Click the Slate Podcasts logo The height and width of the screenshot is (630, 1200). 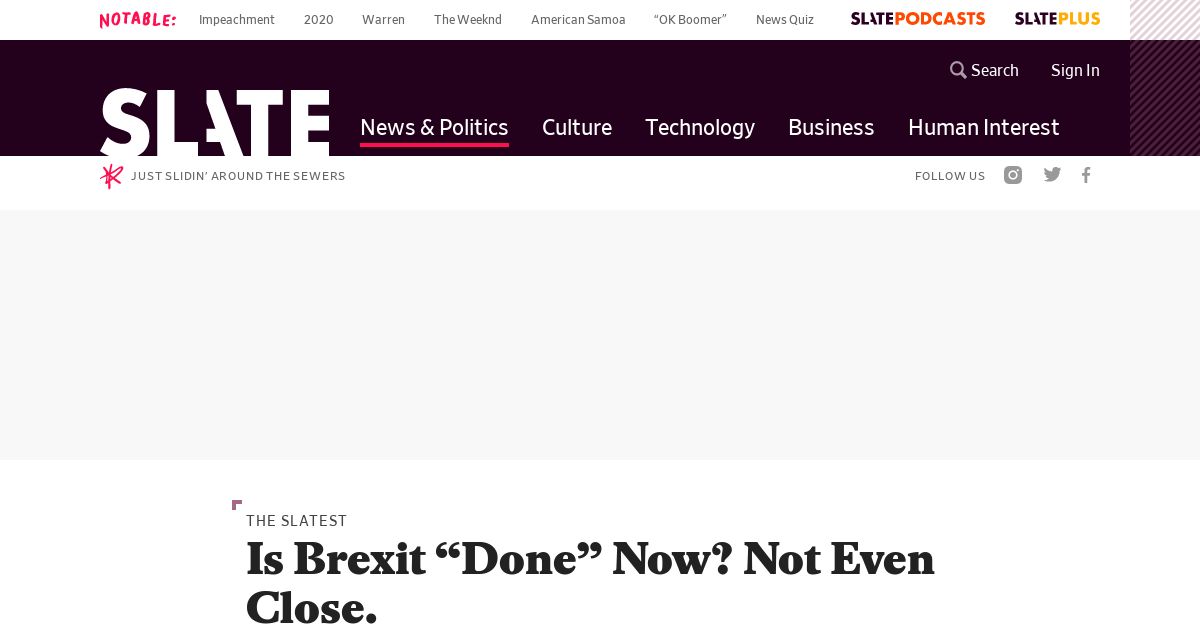click(x=917, y=19)
